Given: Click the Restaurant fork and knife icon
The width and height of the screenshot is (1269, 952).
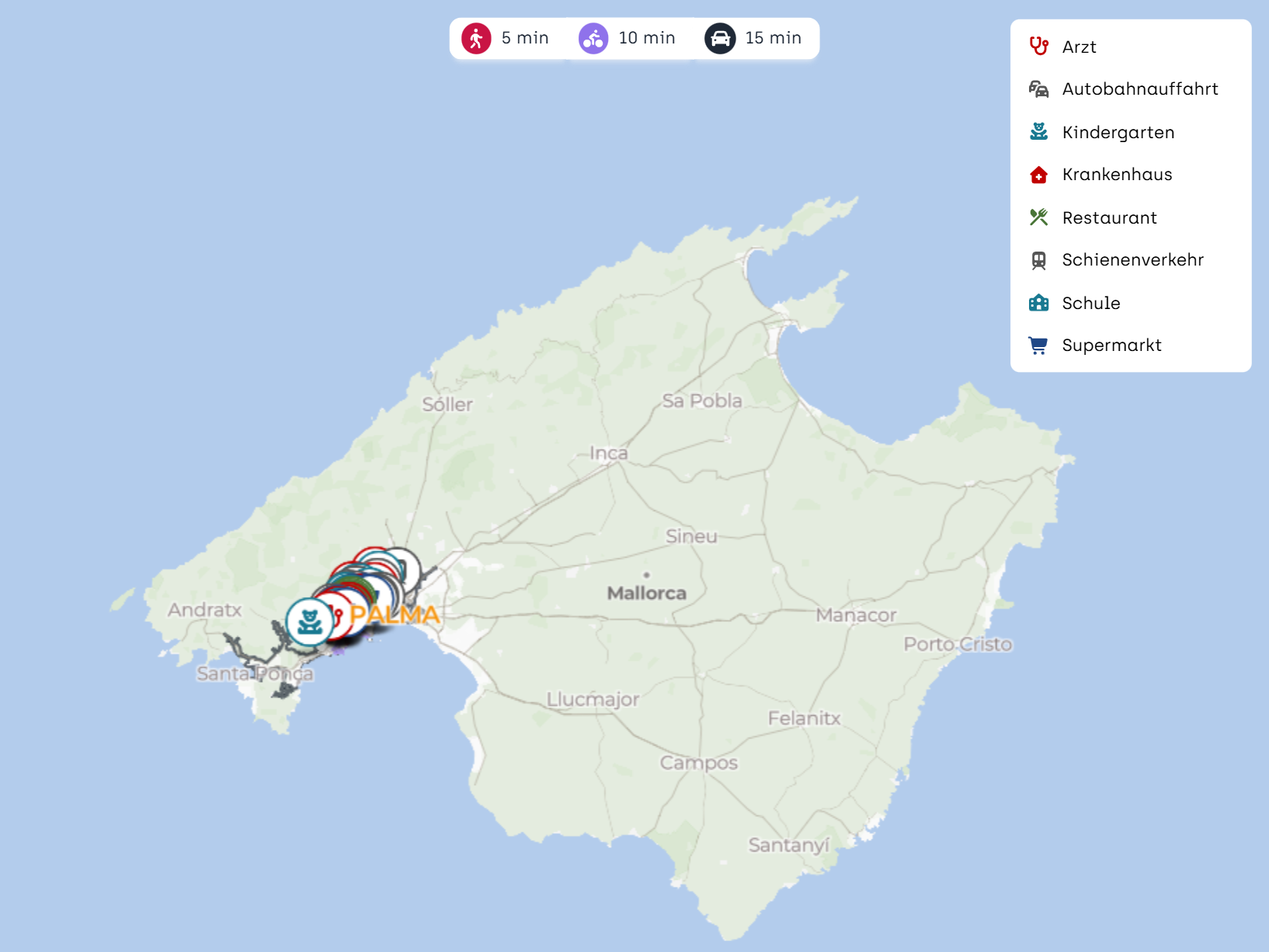Looking at the screenshot, I should [x=1038, y=217].
